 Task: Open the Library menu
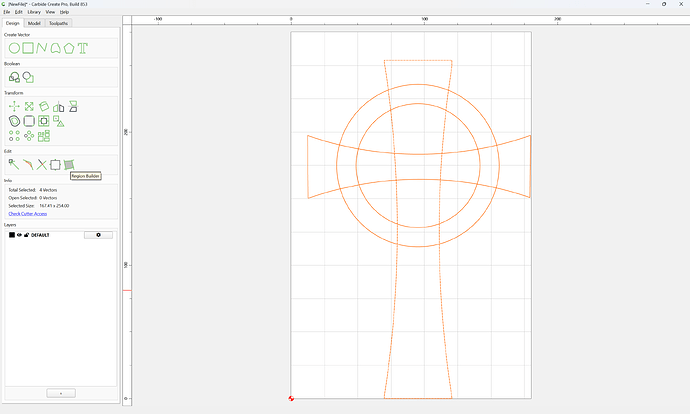[x=34, y=12]
